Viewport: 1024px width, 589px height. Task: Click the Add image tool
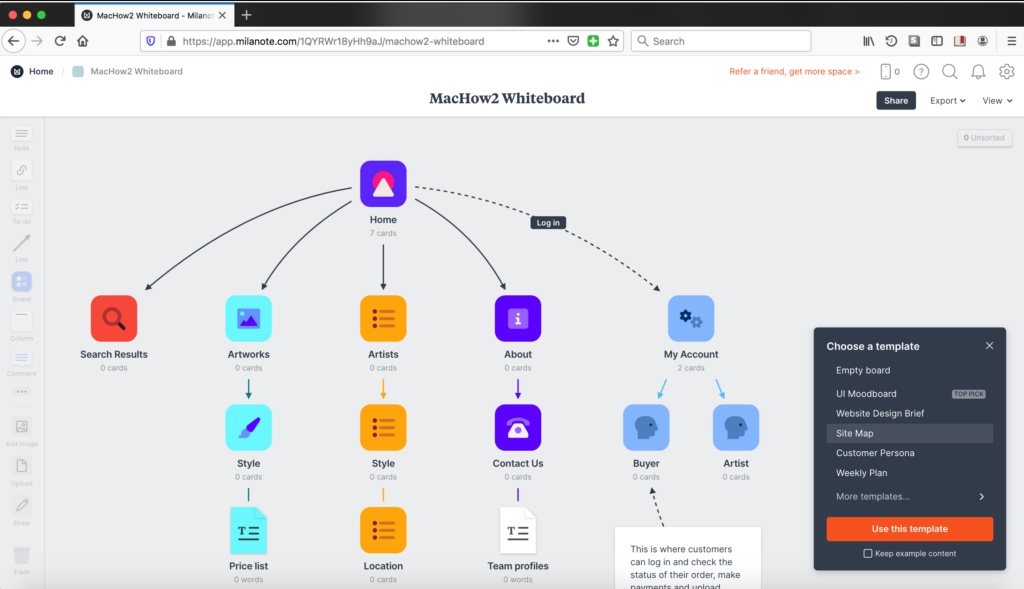coord(21,427)
